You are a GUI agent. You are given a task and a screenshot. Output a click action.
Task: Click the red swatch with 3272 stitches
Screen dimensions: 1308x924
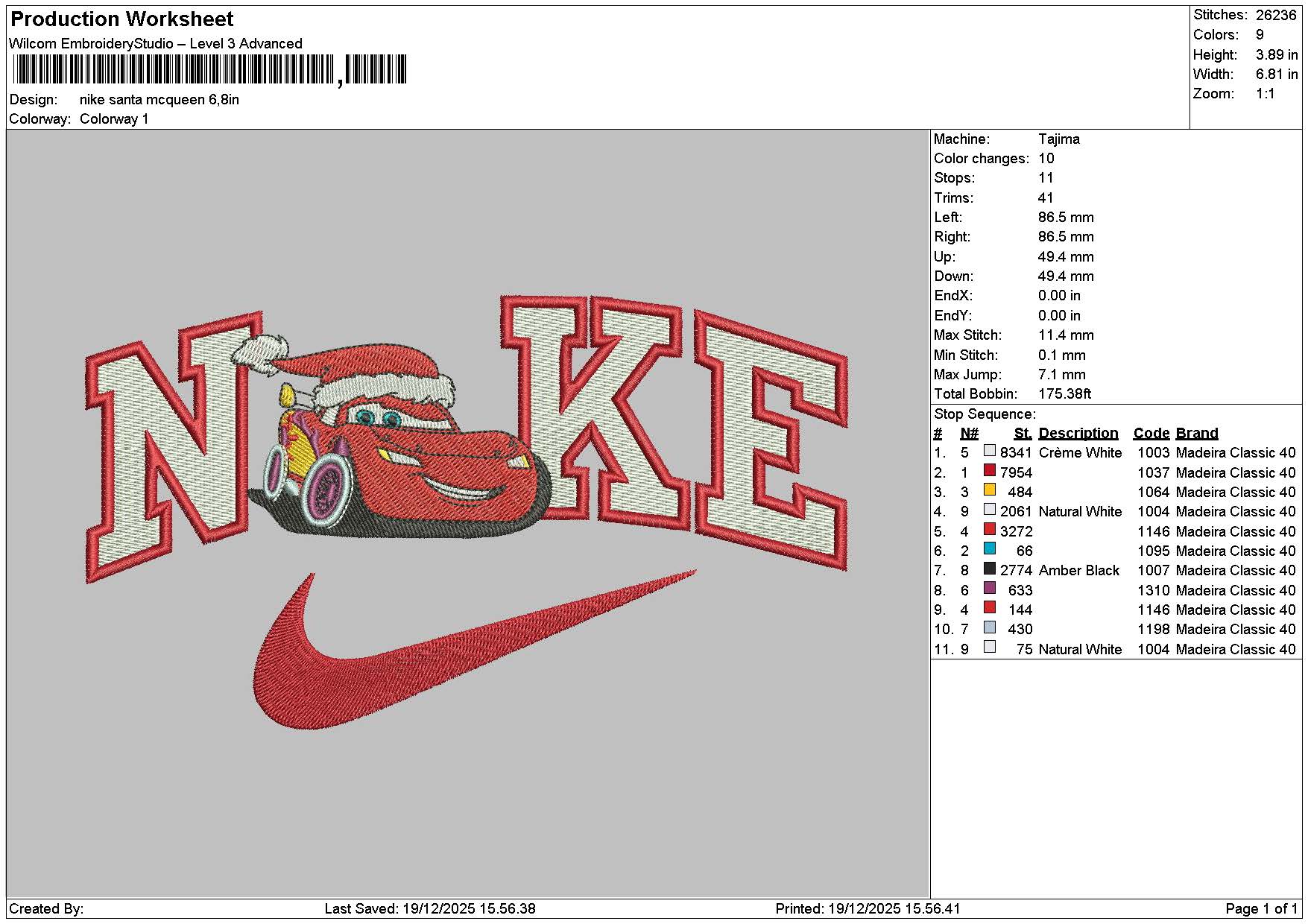(989, 529)
